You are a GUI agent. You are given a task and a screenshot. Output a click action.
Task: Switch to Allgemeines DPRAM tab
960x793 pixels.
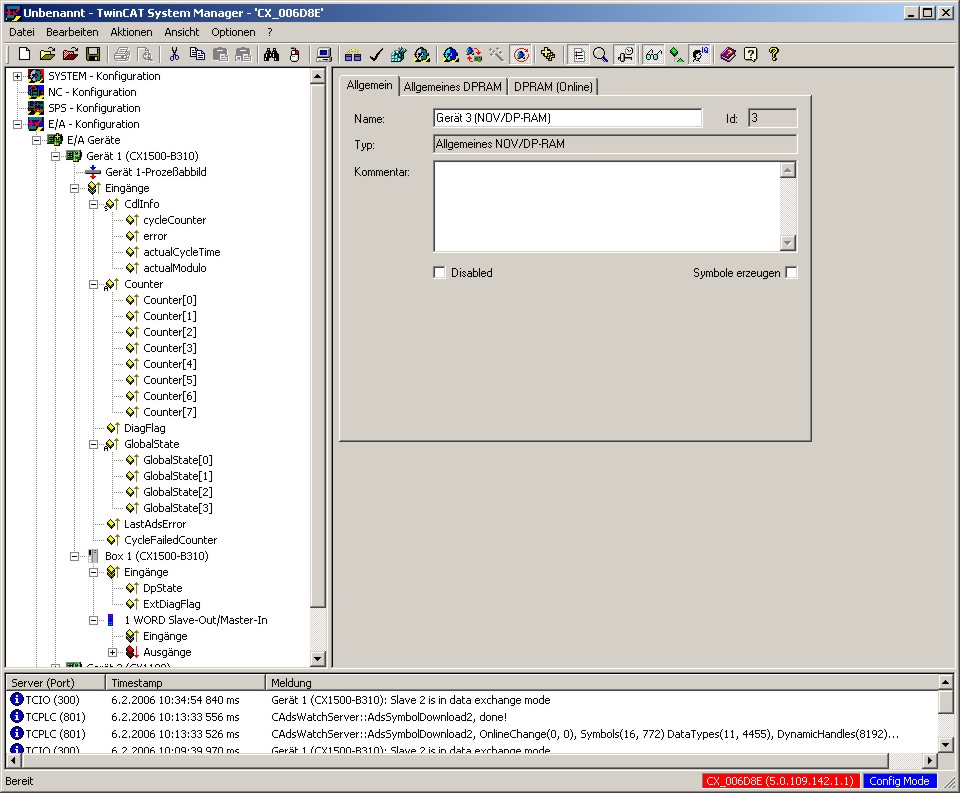click(x=452, y=87)
